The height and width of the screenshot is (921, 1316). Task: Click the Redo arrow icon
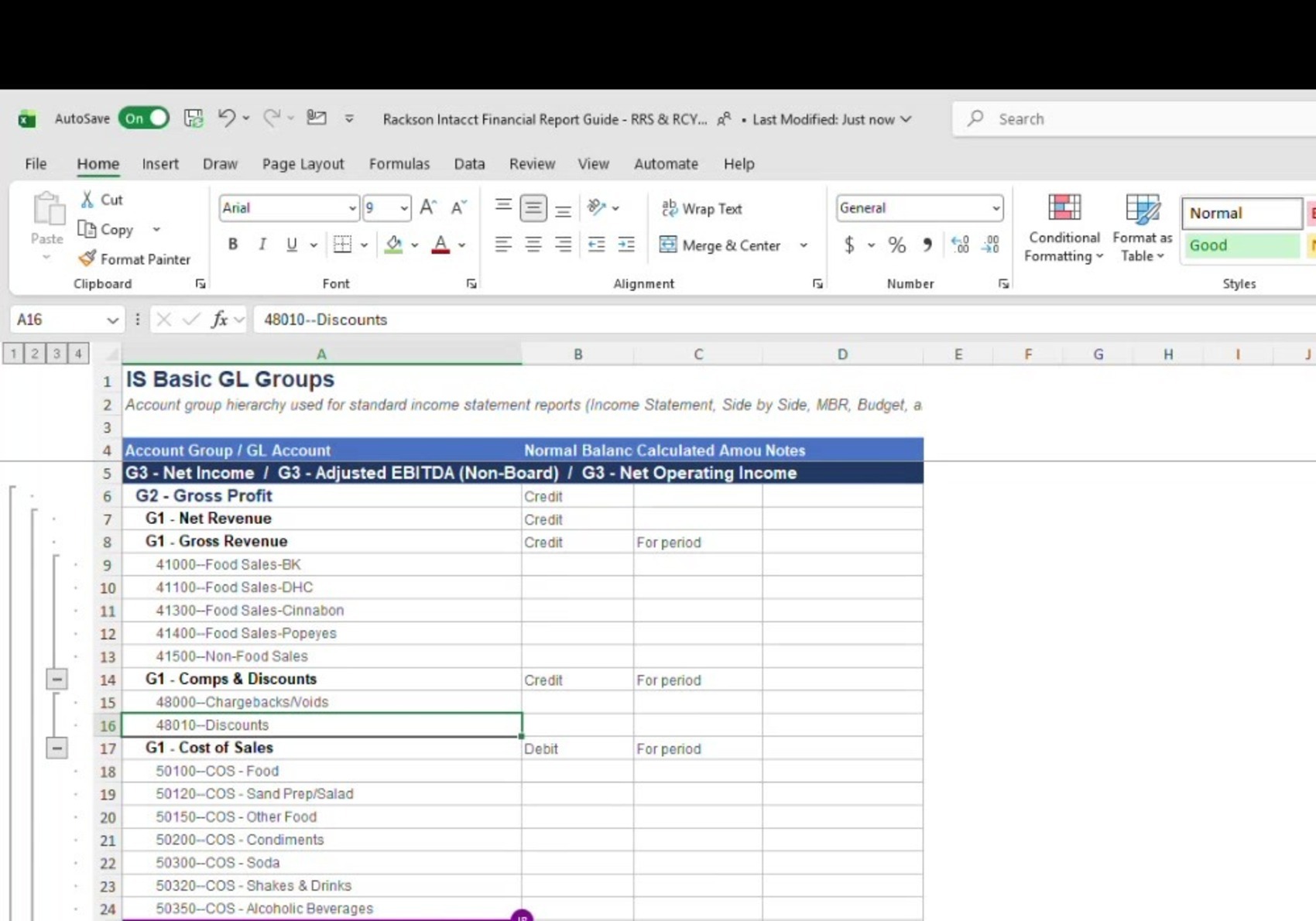click(271, 118)
